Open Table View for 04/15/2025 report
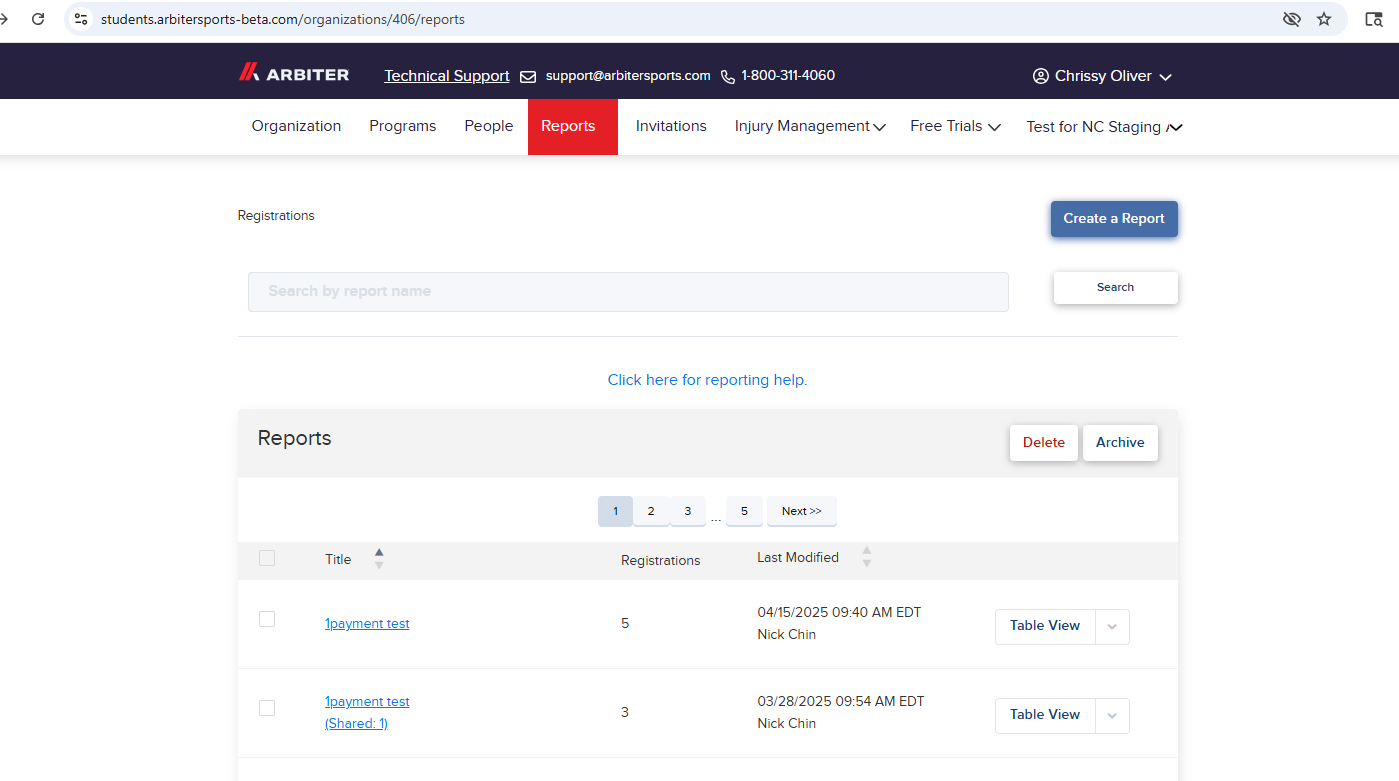This screenshot has height=781, width=1399. coord(1045,626)
